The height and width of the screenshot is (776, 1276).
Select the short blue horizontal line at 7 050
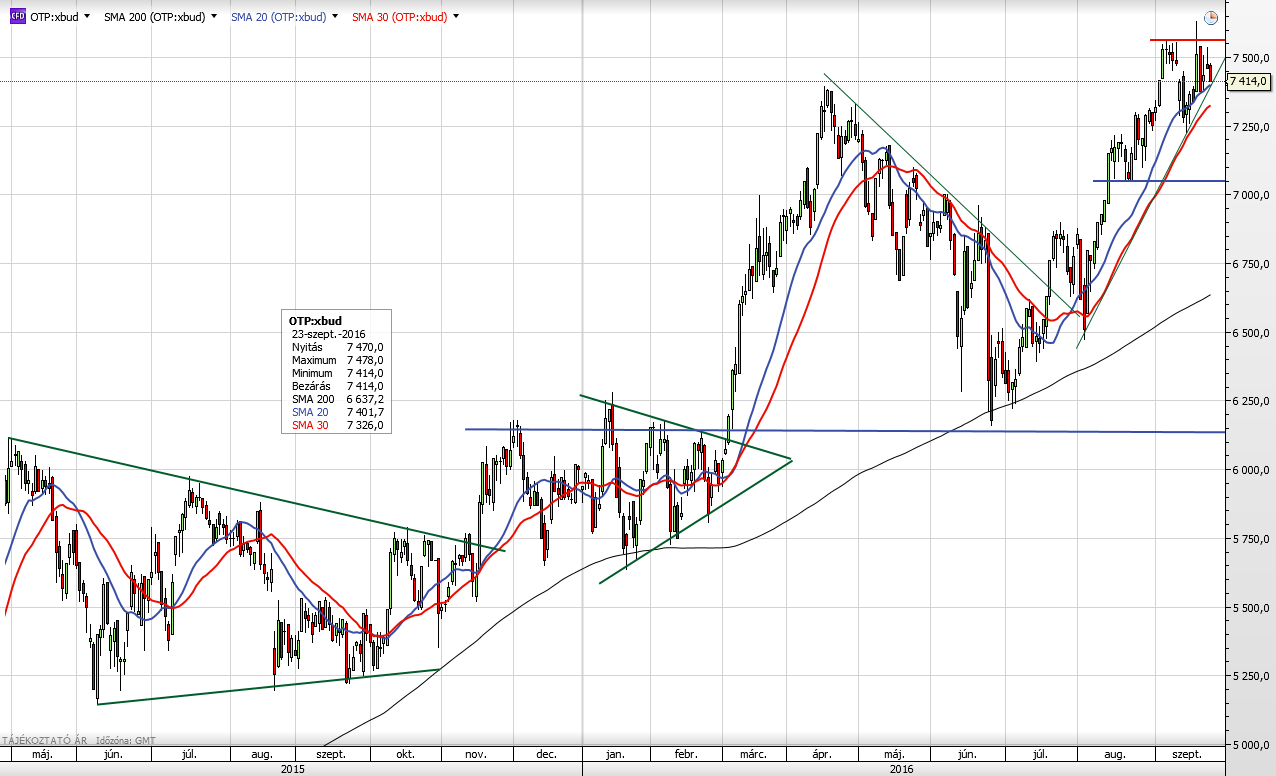(x=1160, y=181)
